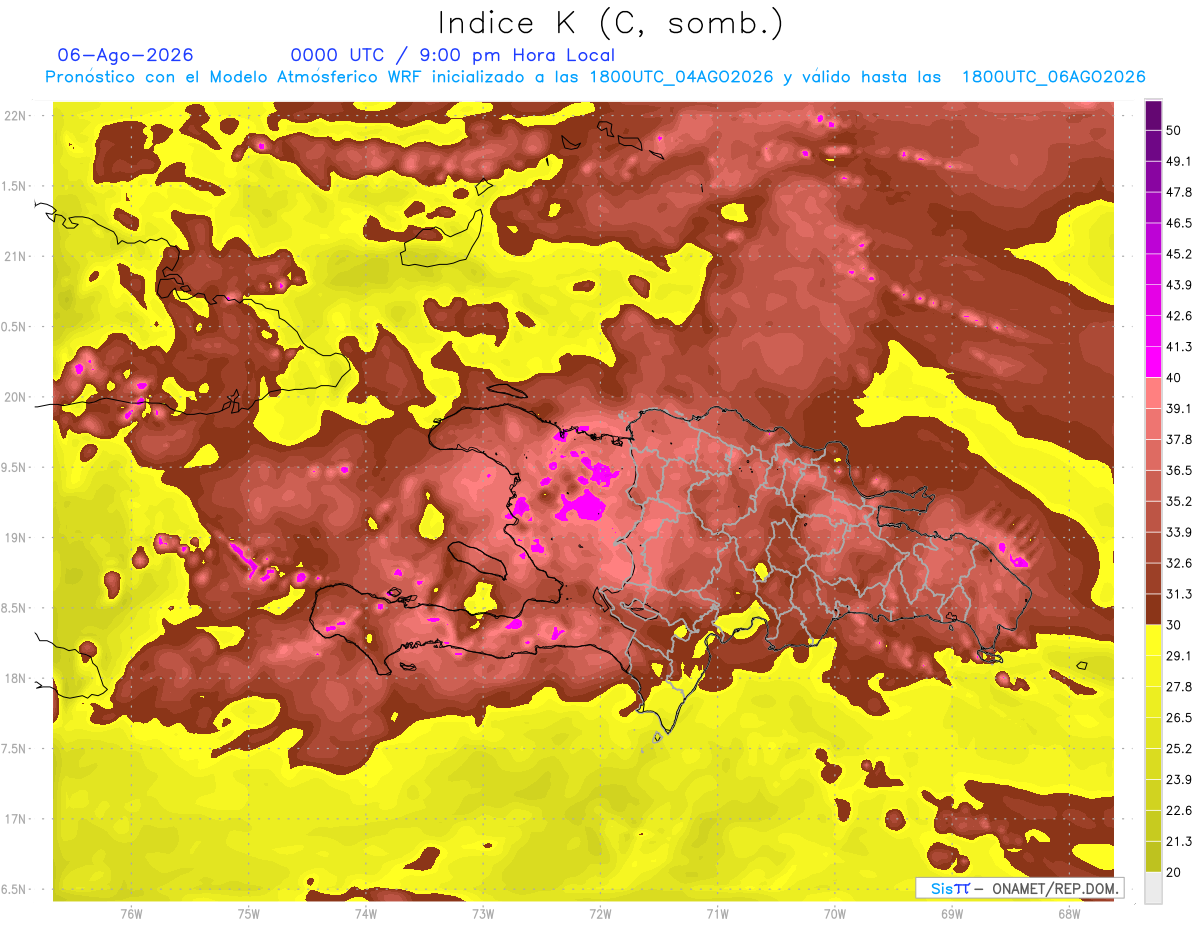Select the colorbar value "21.3"
Screen dimensions: 1200x927
pyautogui.click(x=1179, y=841)
